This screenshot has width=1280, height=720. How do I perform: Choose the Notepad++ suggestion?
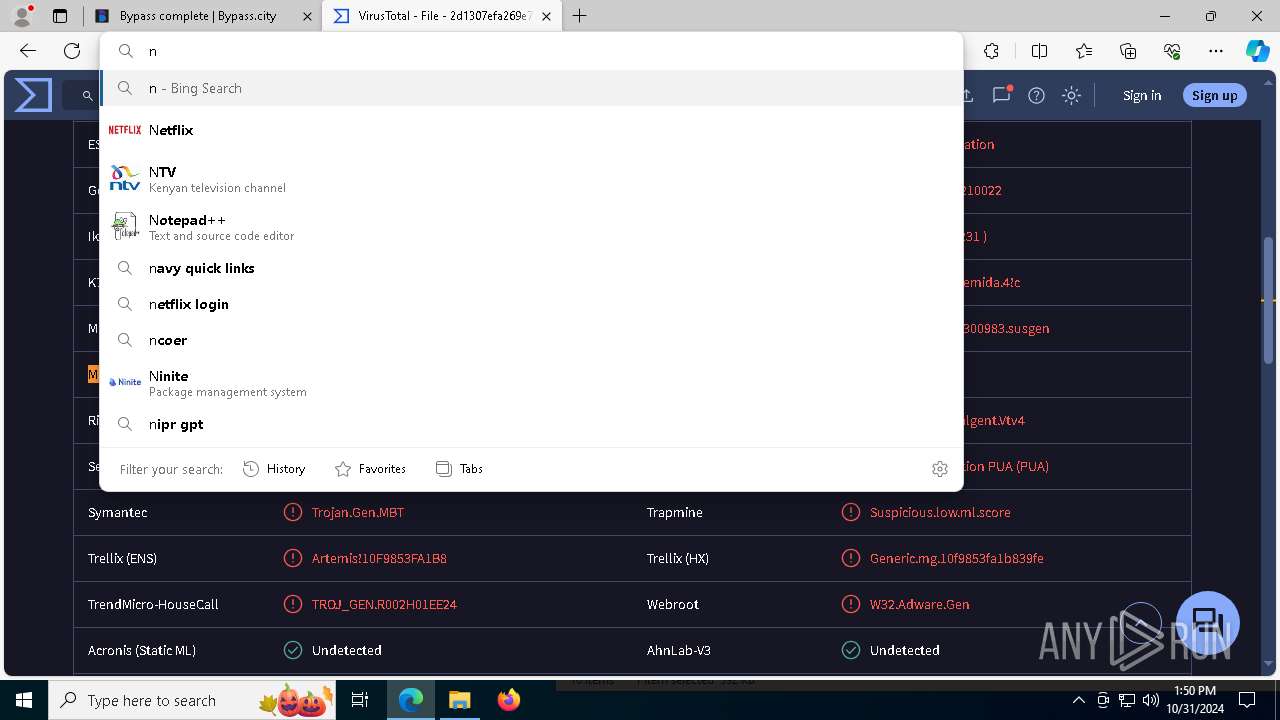pos(531,227)
